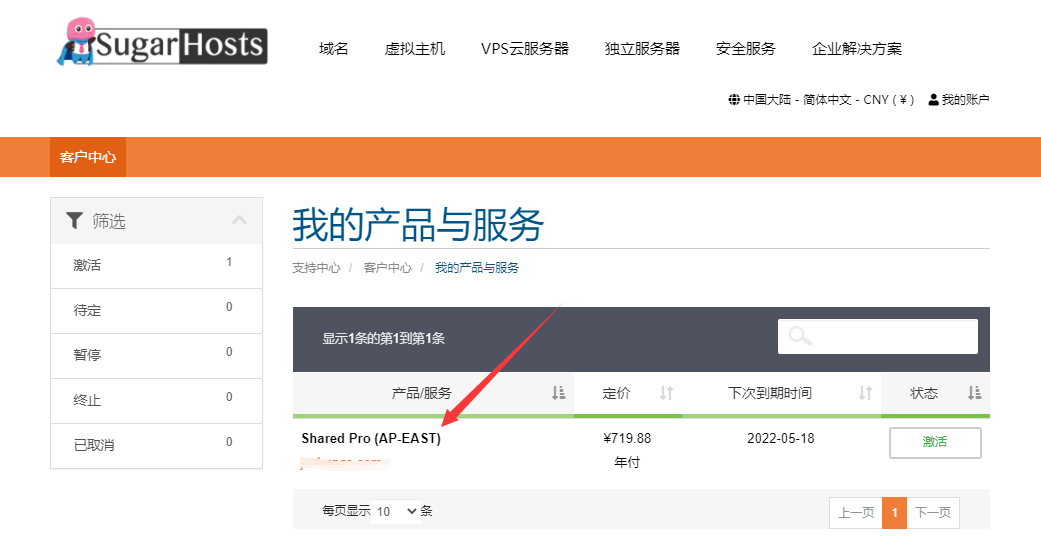Click the 筛选 filter funnel icon
1041x552 pixels.
74,221
